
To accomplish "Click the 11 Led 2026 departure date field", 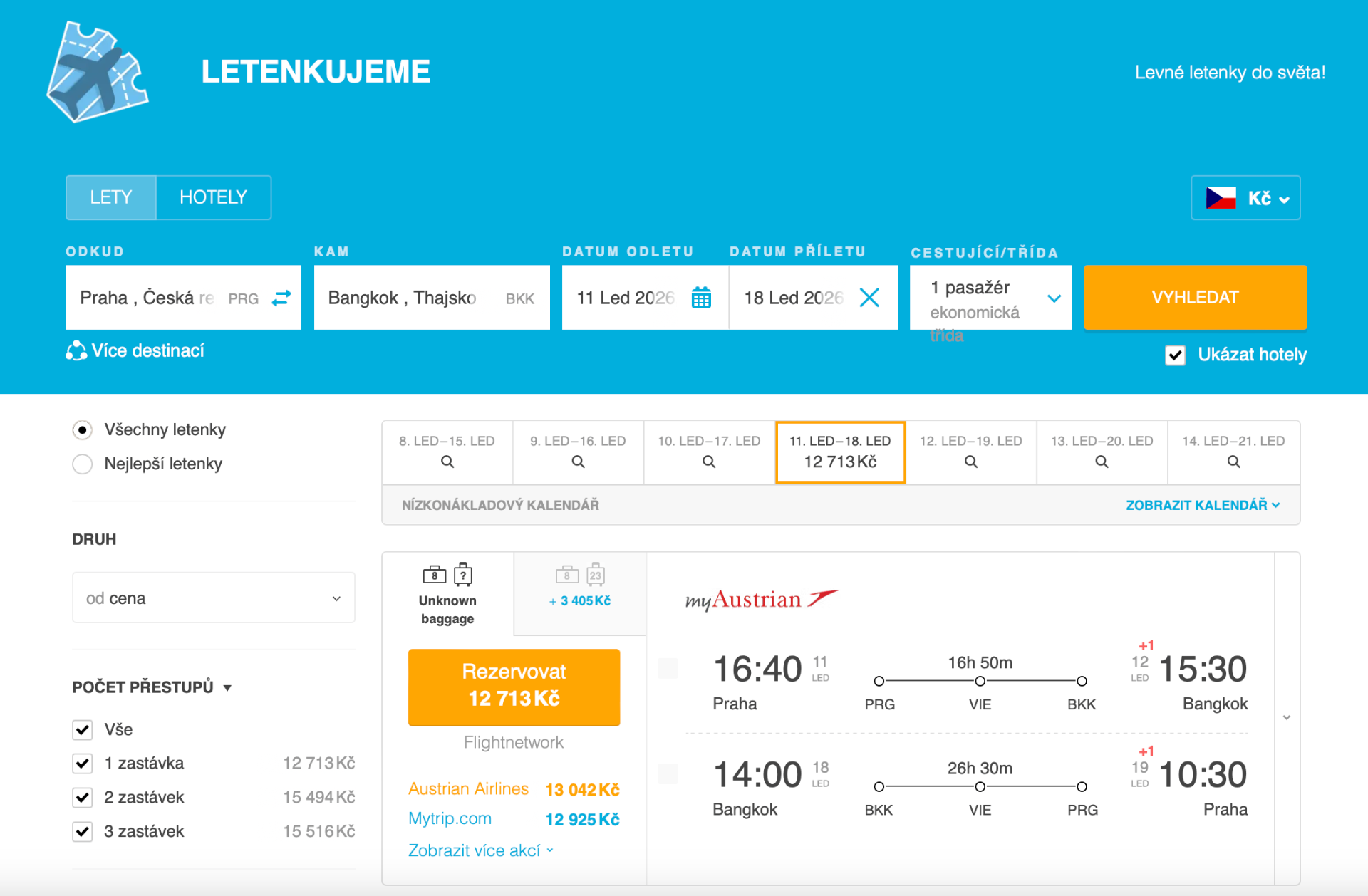I will click(x=645, y=298).
